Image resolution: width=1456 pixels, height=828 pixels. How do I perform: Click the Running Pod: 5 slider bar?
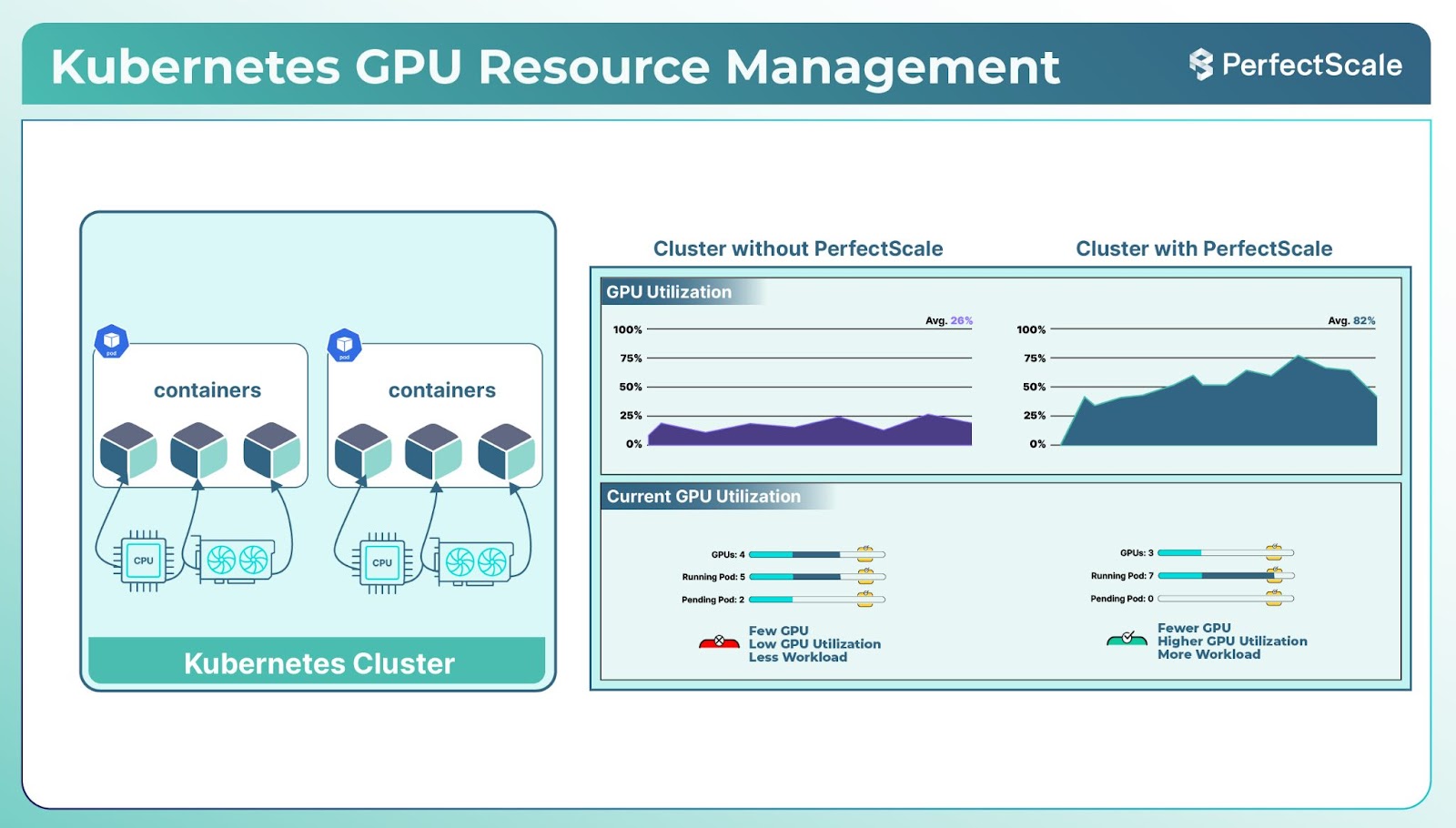(x=816, y=577)
